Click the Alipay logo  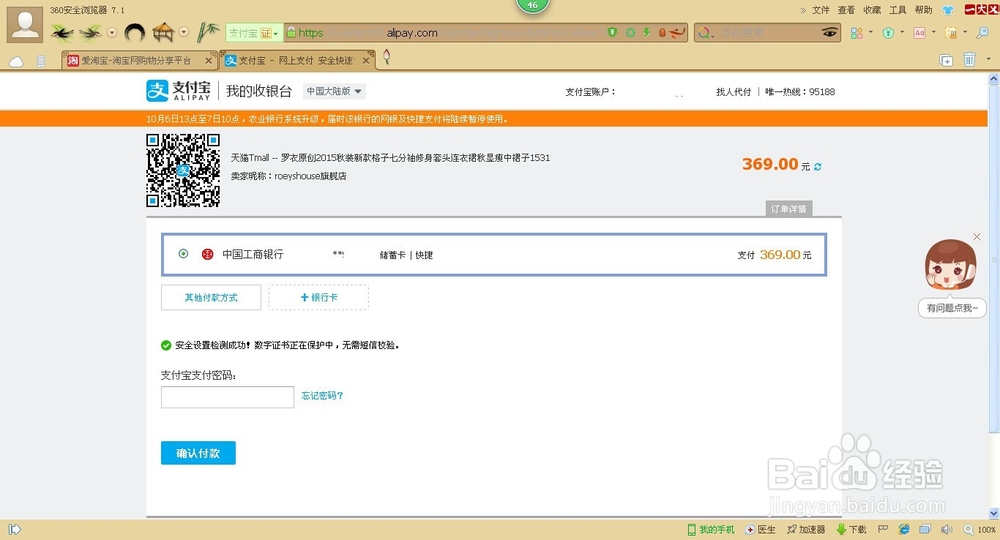pos(178,91)
